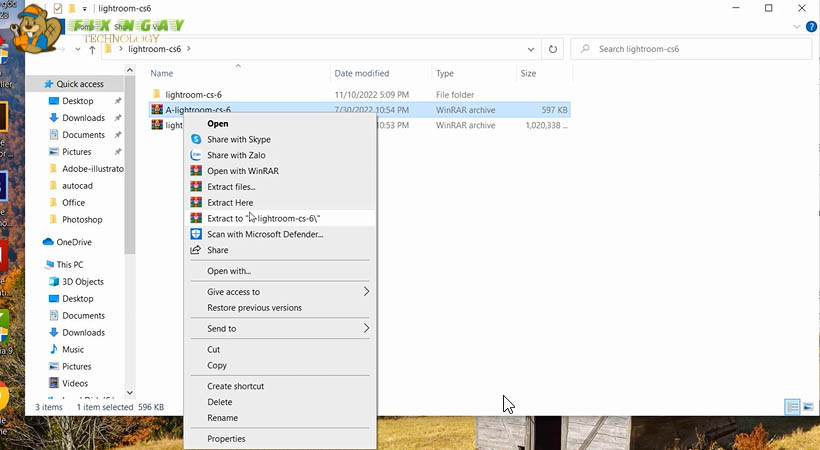The height and width of the screenshot is (450, 820).
Task: Click the Zalo icon in the menu
Action: click(x=196, y=155)
